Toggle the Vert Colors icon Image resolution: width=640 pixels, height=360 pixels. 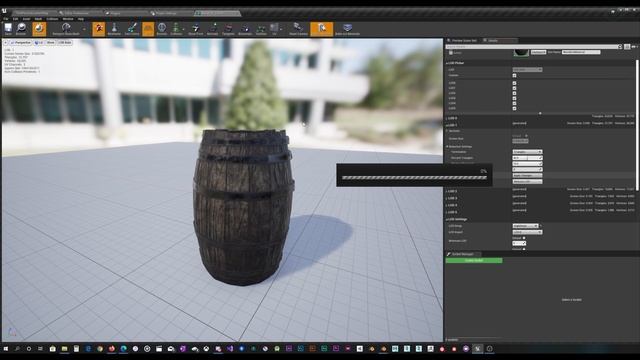coord(132,29)
